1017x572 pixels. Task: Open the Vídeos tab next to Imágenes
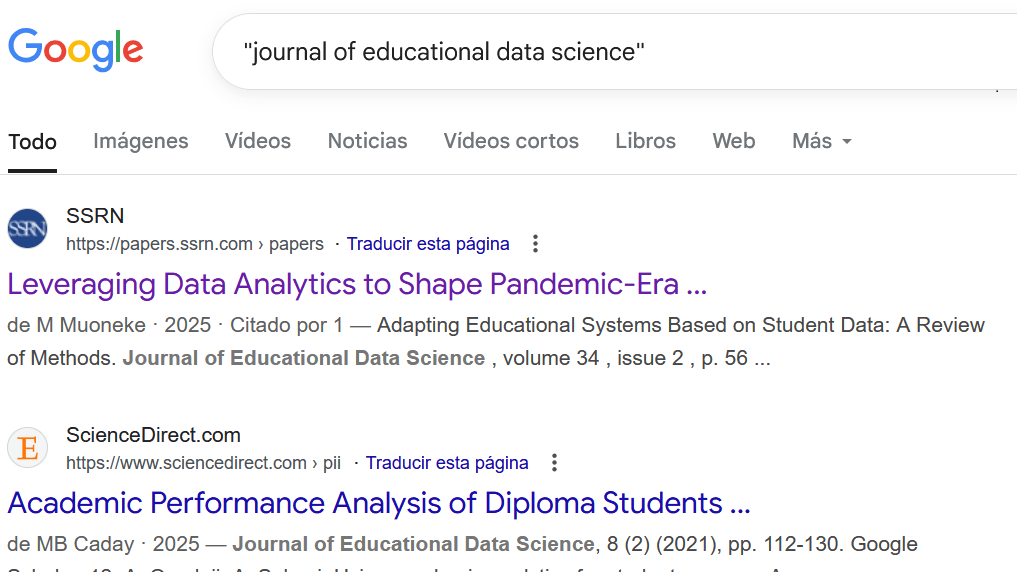[x=257, y=141]
